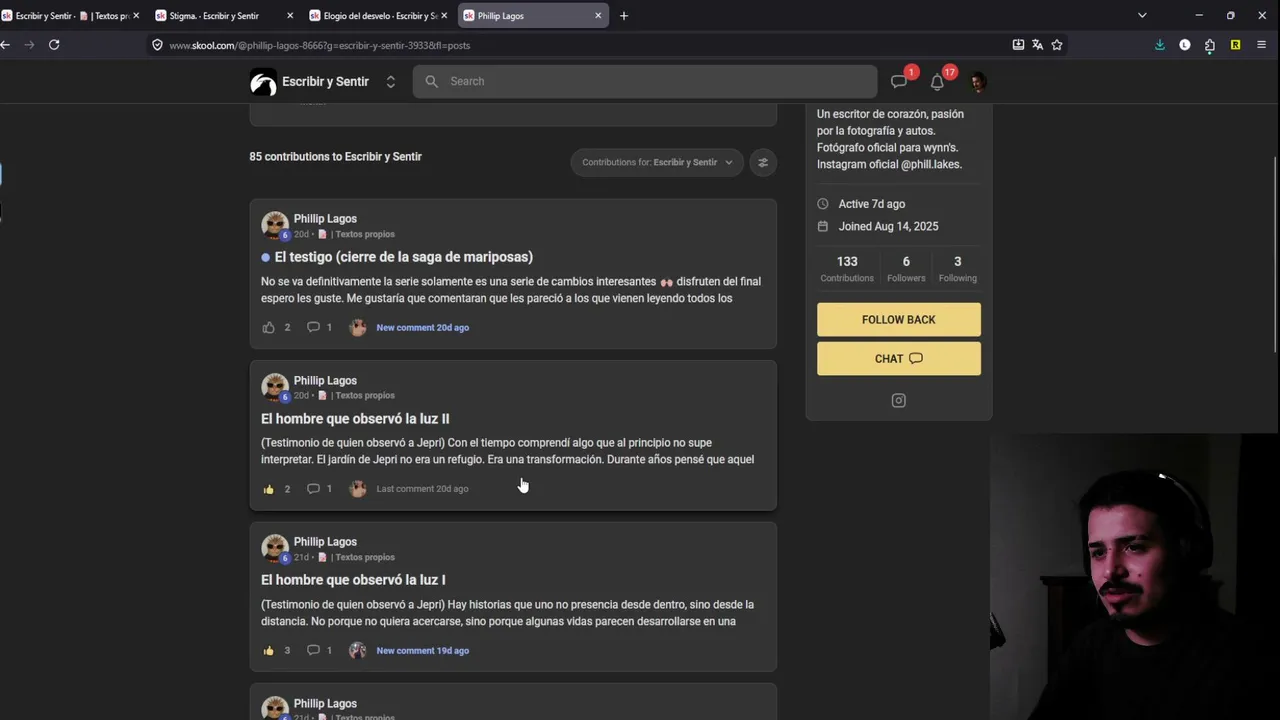This screenshot has width=1280, height=720.
Task: Click Last comment 20d ago
Action: pyautogui.click(x=422, y=489)
